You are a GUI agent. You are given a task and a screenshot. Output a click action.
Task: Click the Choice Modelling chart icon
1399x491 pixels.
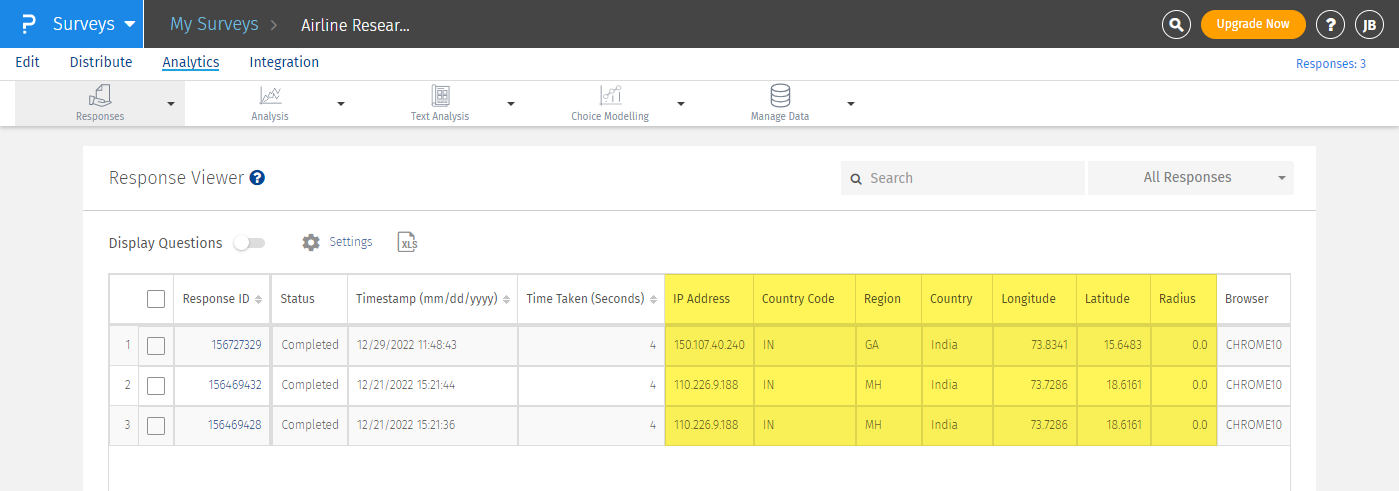click(610, 96)
